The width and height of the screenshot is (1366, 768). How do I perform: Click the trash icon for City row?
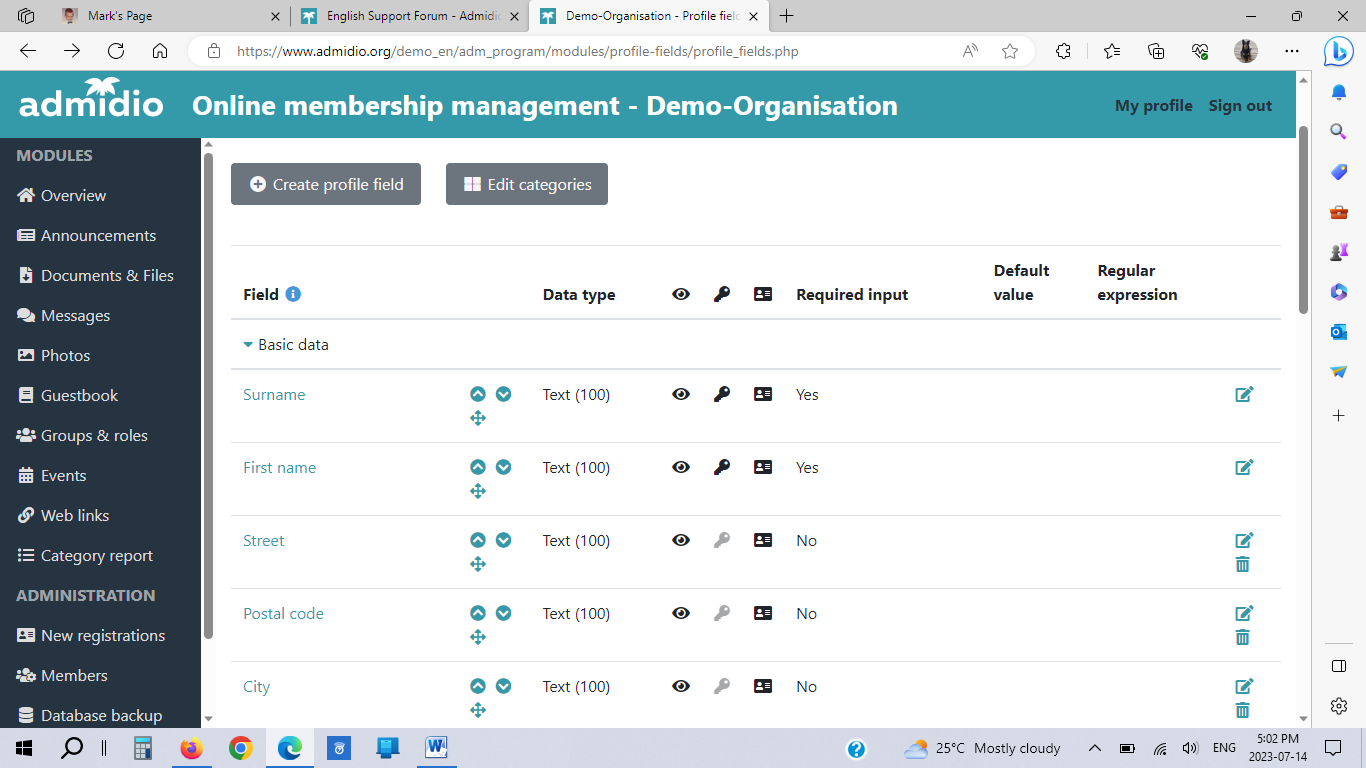coord(1243,710)
